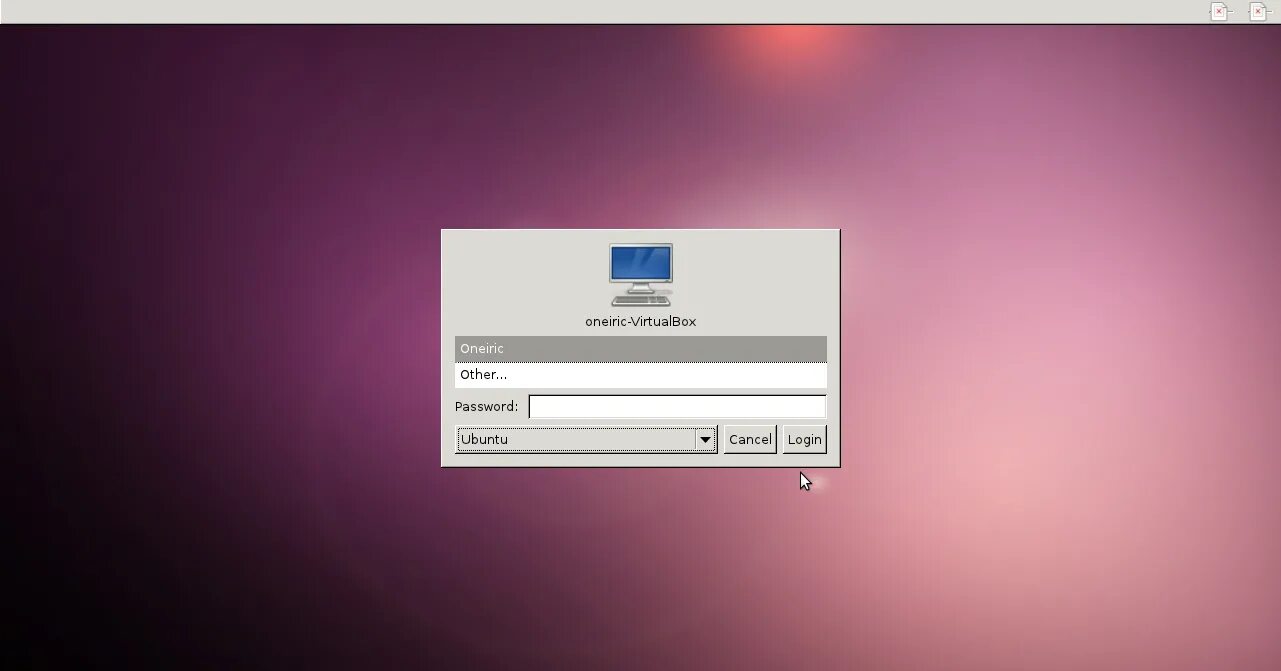Click the first broken icon in top bar
This screenshot has height=671, width=1281.
(1219, 12)
